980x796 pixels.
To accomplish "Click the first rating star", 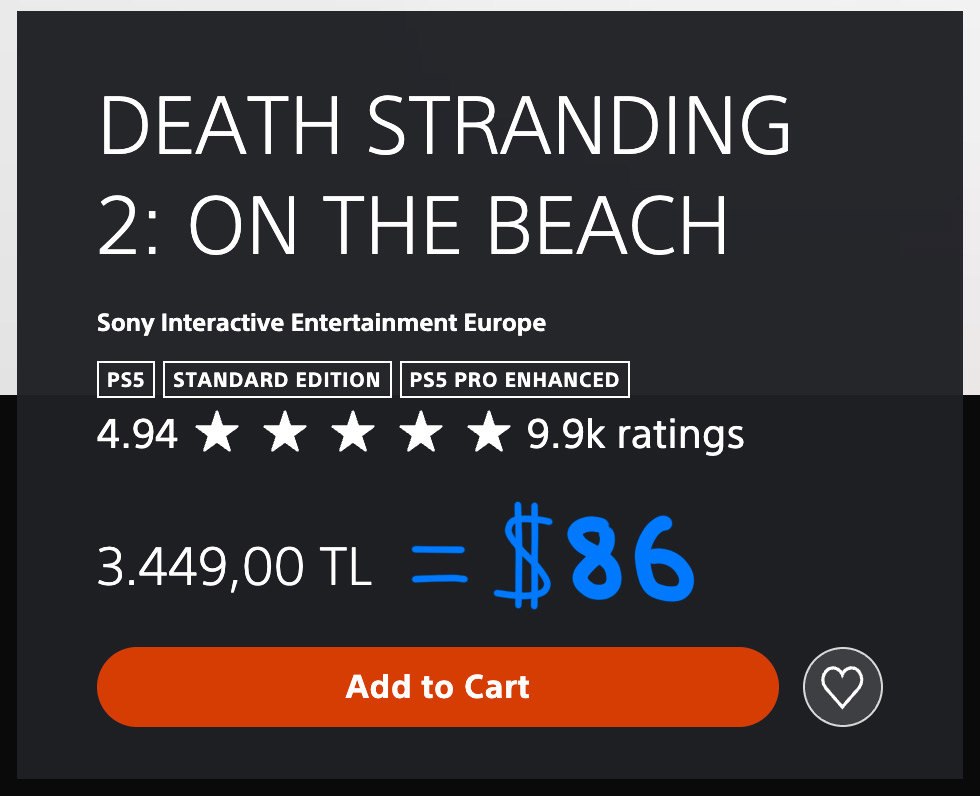I will pos(217,431).
